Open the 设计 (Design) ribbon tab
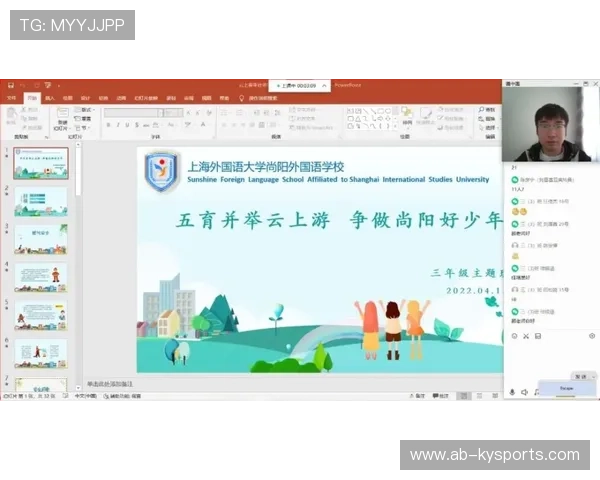 [x=85, y=98]
